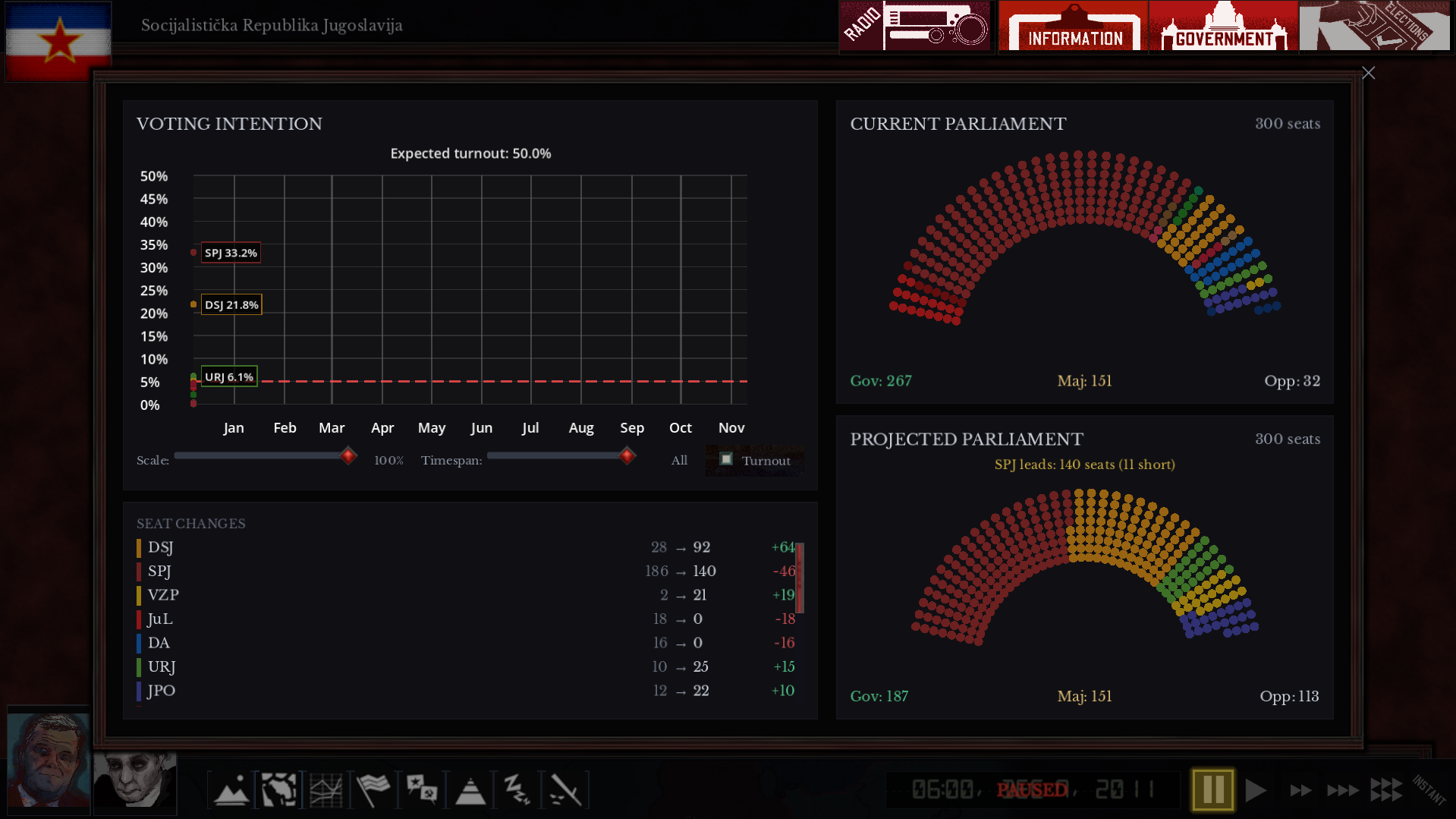Select the JuL seat changes row
The image size is (1456, 819).
[466, 619]
